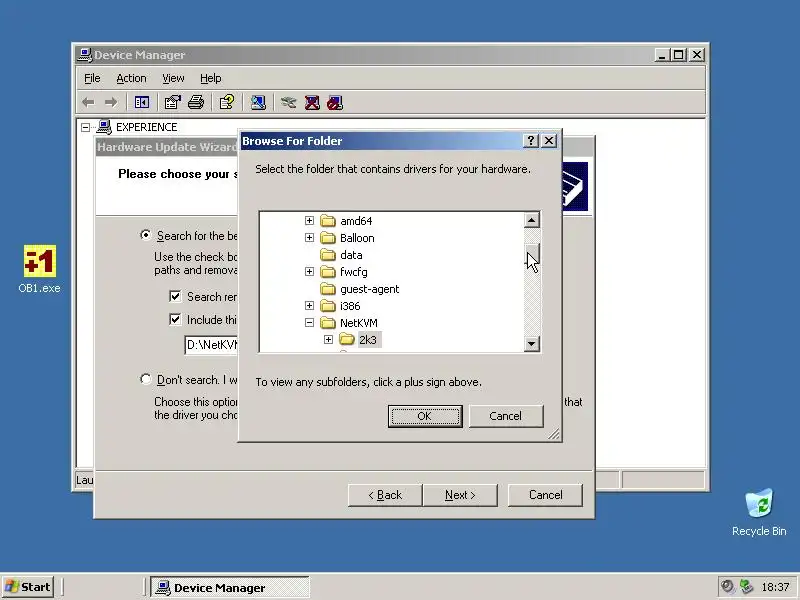Click the Start button
Image resolution: width=800 pixels, height=600 pixels.
[x=28, y=587]
